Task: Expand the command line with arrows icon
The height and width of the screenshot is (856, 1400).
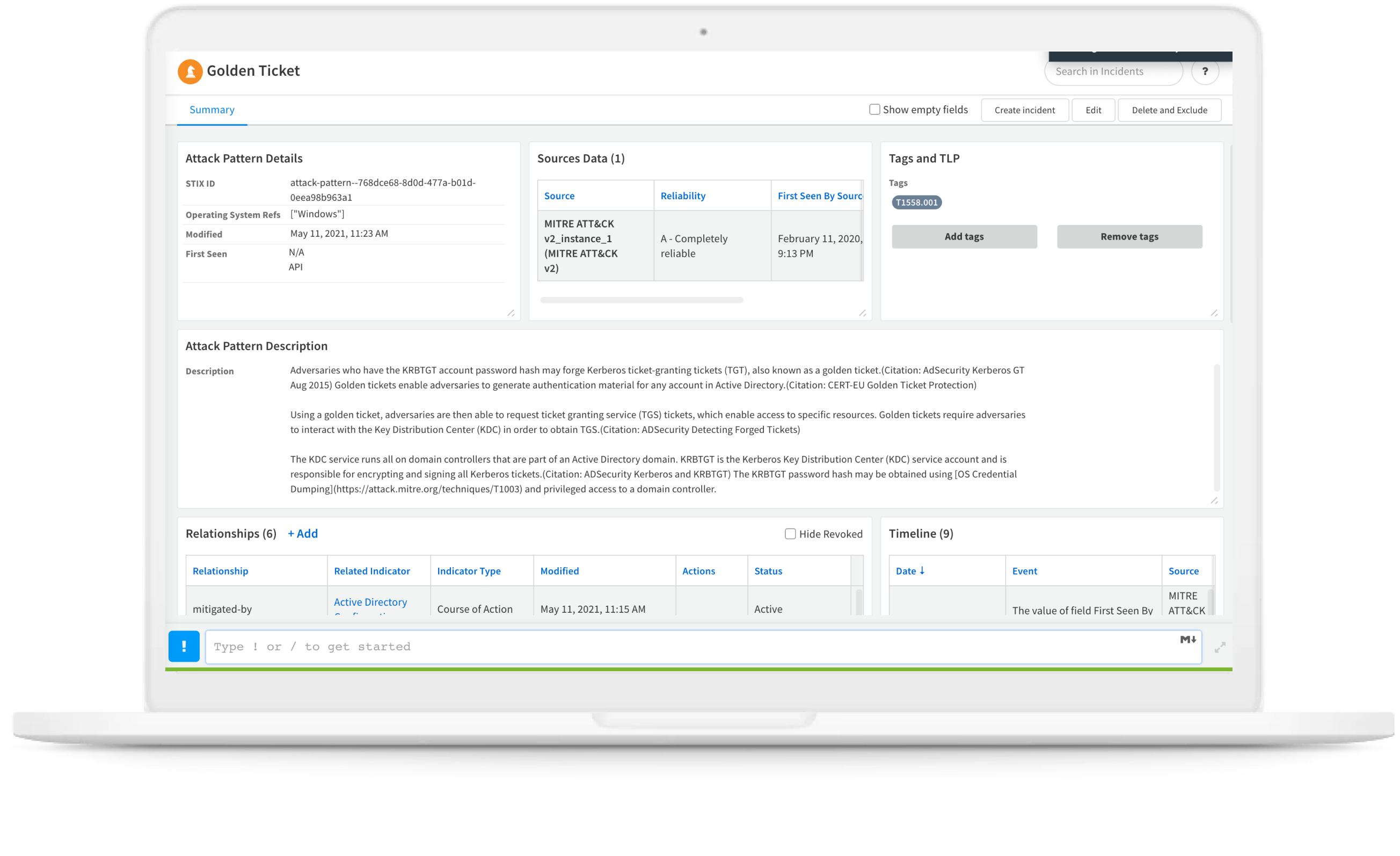Action: coord(1220,648)
